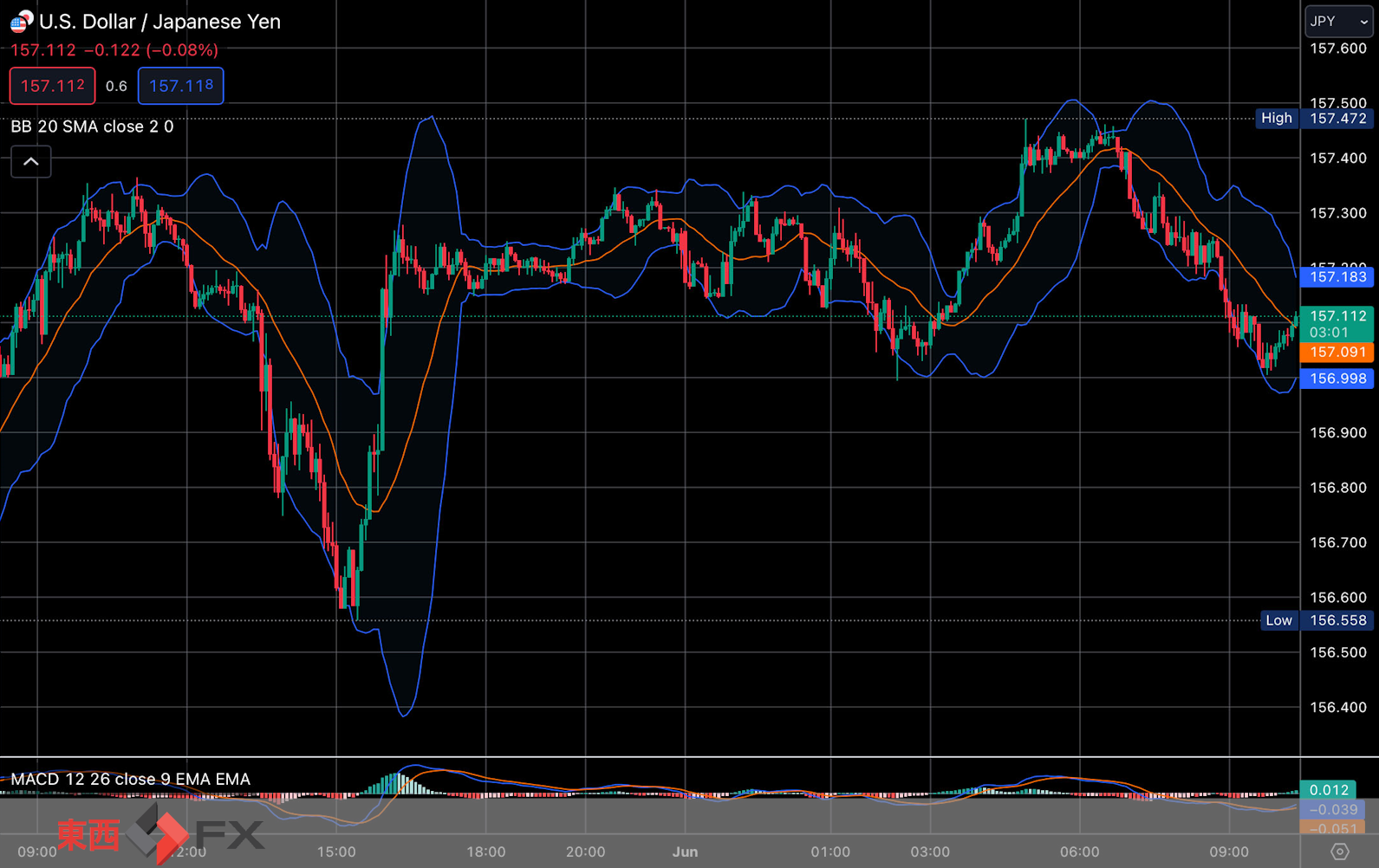1379x868 pixels.
Task: Click the 東西FX watermark logo
Action: pos(160,834)
